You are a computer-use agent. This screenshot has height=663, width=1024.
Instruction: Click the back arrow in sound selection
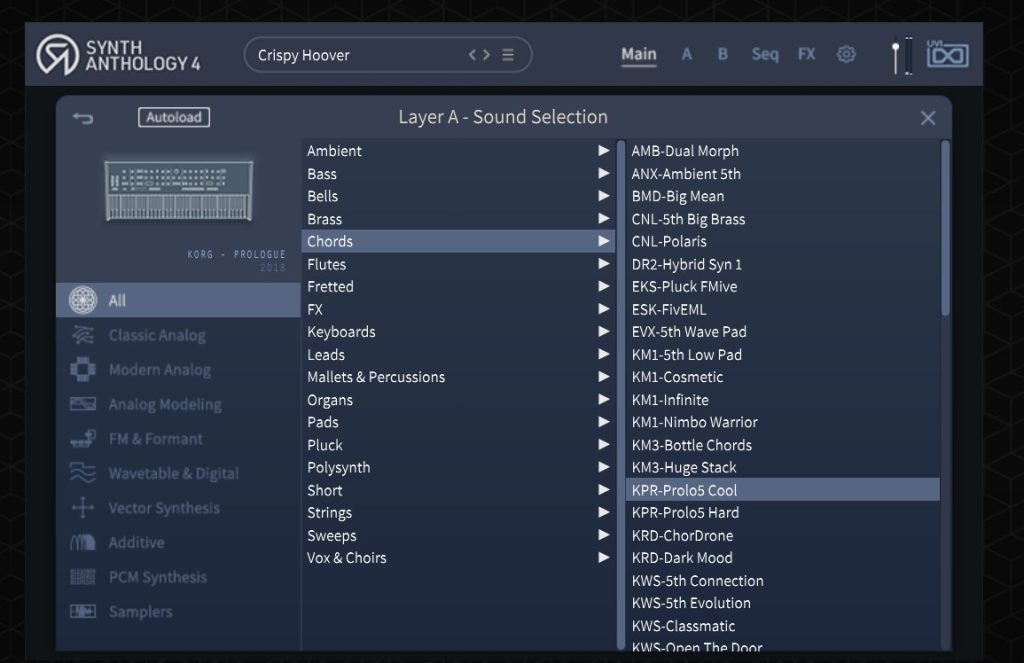83,118
